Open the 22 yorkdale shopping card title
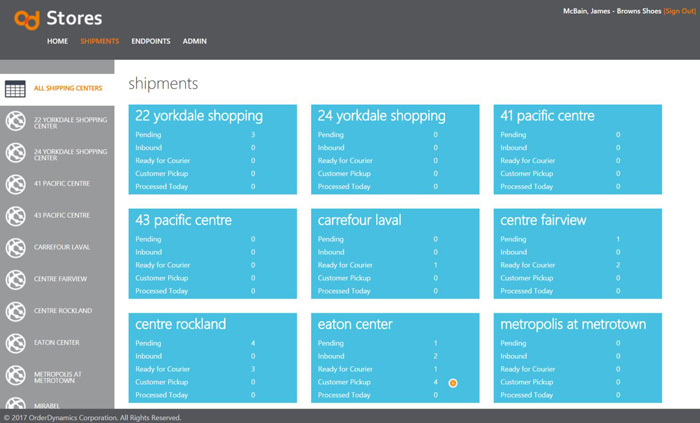700x423 pixels. pyautogui.click(x=199, y=116)
